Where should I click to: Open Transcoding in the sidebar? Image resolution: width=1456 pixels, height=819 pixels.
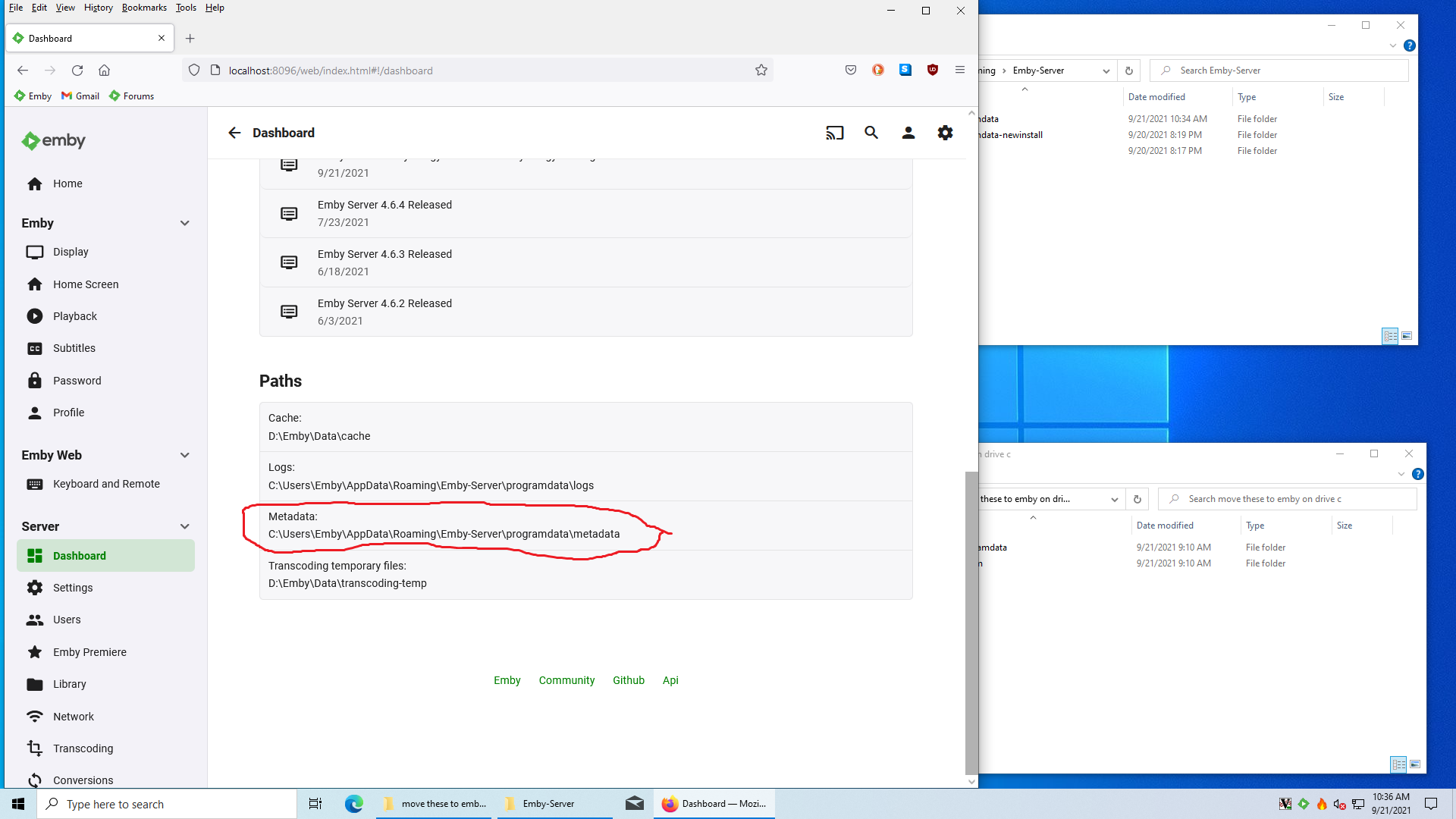pos(83,748)
